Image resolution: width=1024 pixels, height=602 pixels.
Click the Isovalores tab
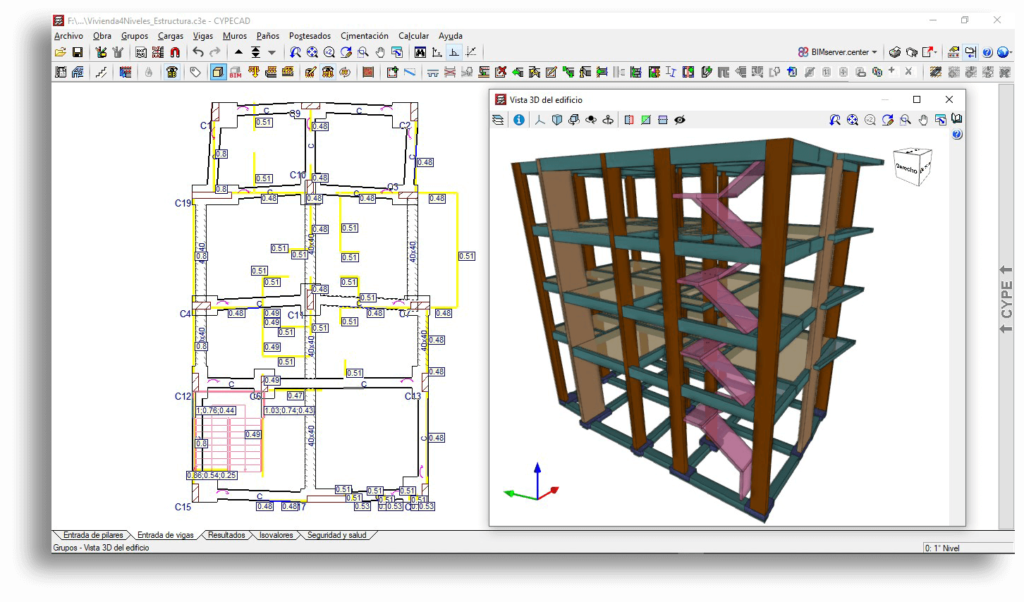pyautogui.click(x=276, y=535)
